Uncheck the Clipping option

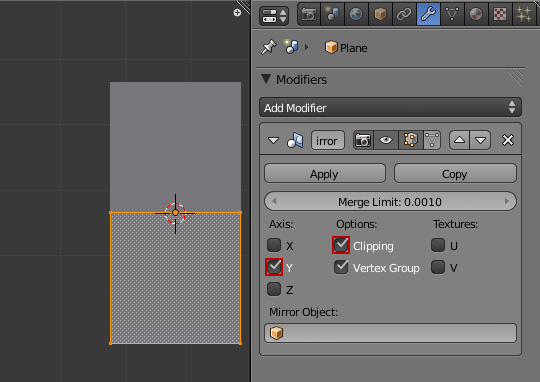pos(341,245)
